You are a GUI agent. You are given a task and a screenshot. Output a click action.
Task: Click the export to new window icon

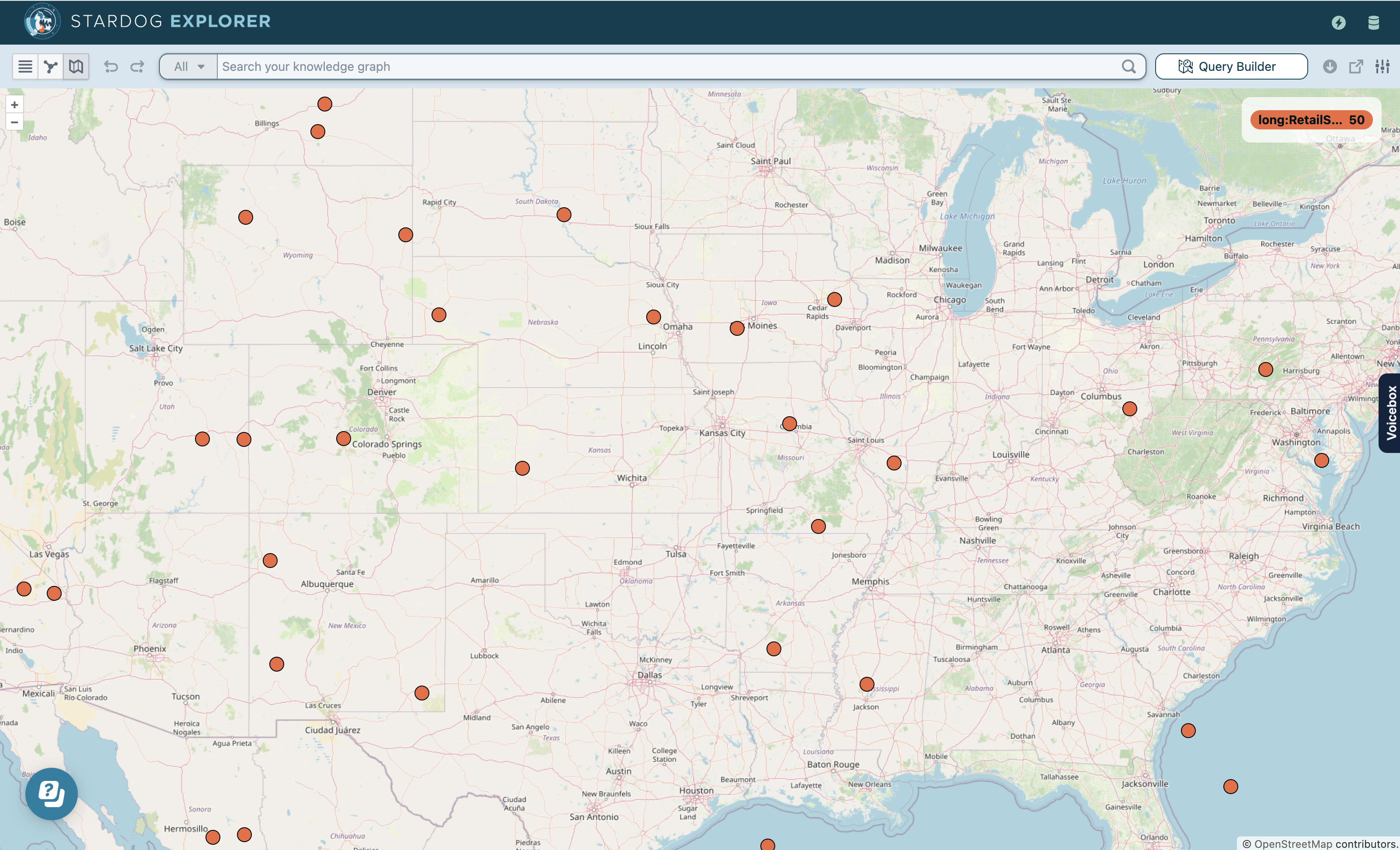(x=1356, y=66)
